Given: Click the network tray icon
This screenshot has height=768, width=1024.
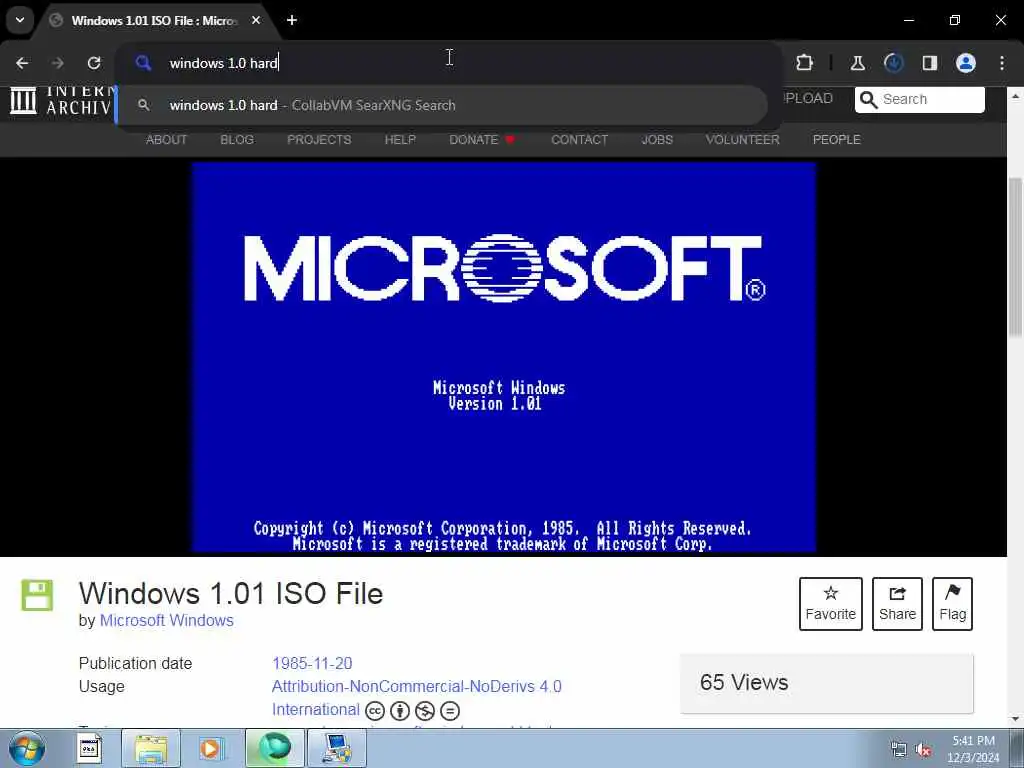Looking at the screenshot, I should [899, 750].
